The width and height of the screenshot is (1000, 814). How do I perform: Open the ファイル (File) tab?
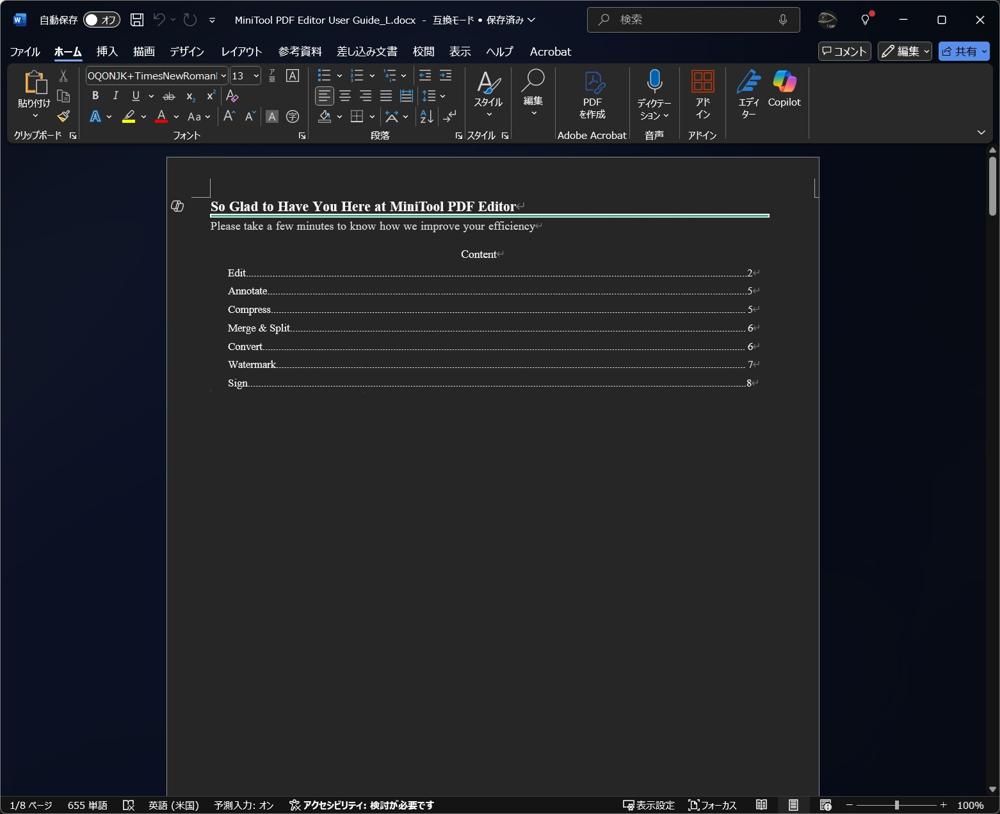(x=25, y=52)
